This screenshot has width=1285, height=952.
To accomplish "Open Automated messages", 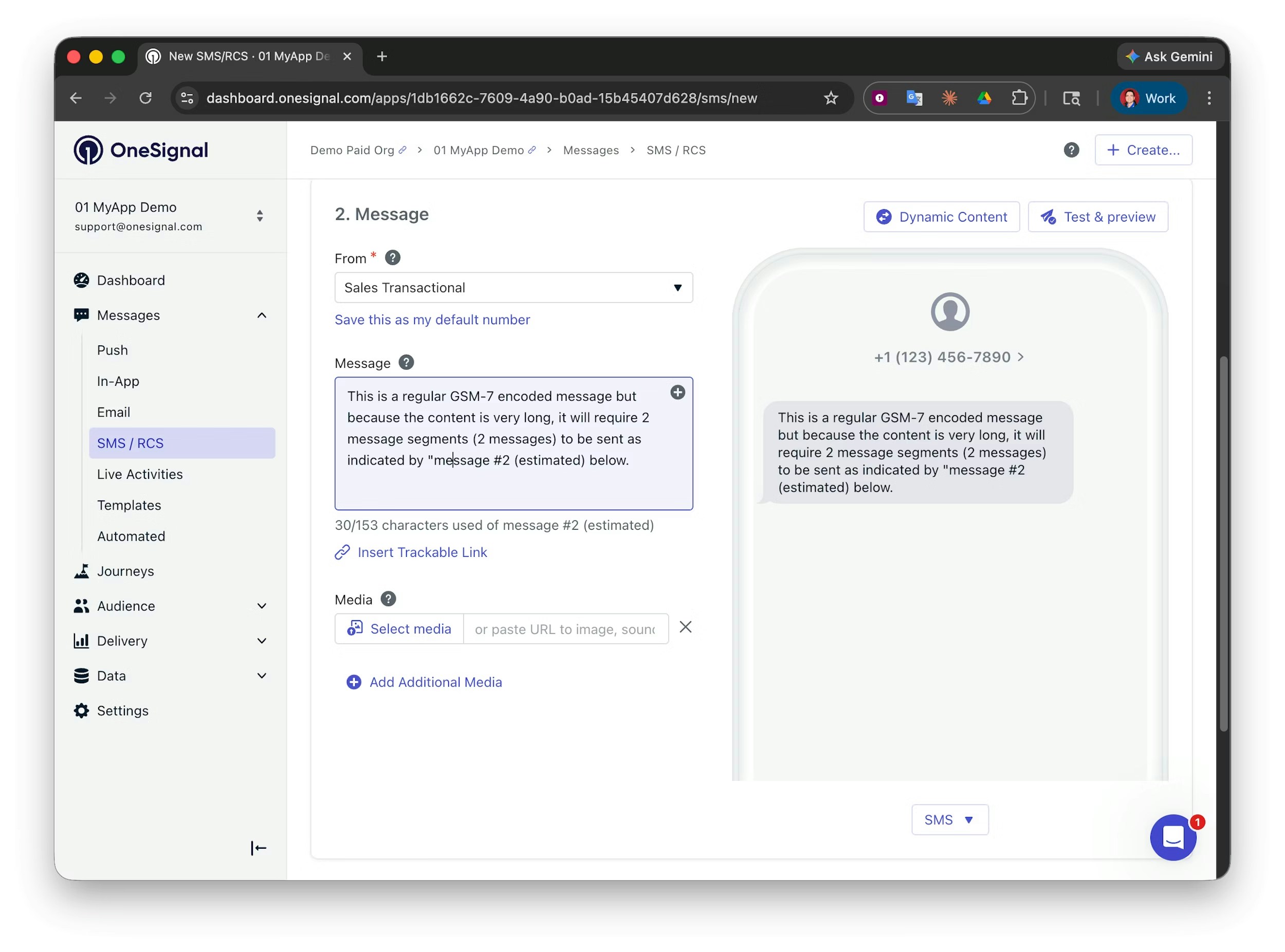I will (132, 536).
